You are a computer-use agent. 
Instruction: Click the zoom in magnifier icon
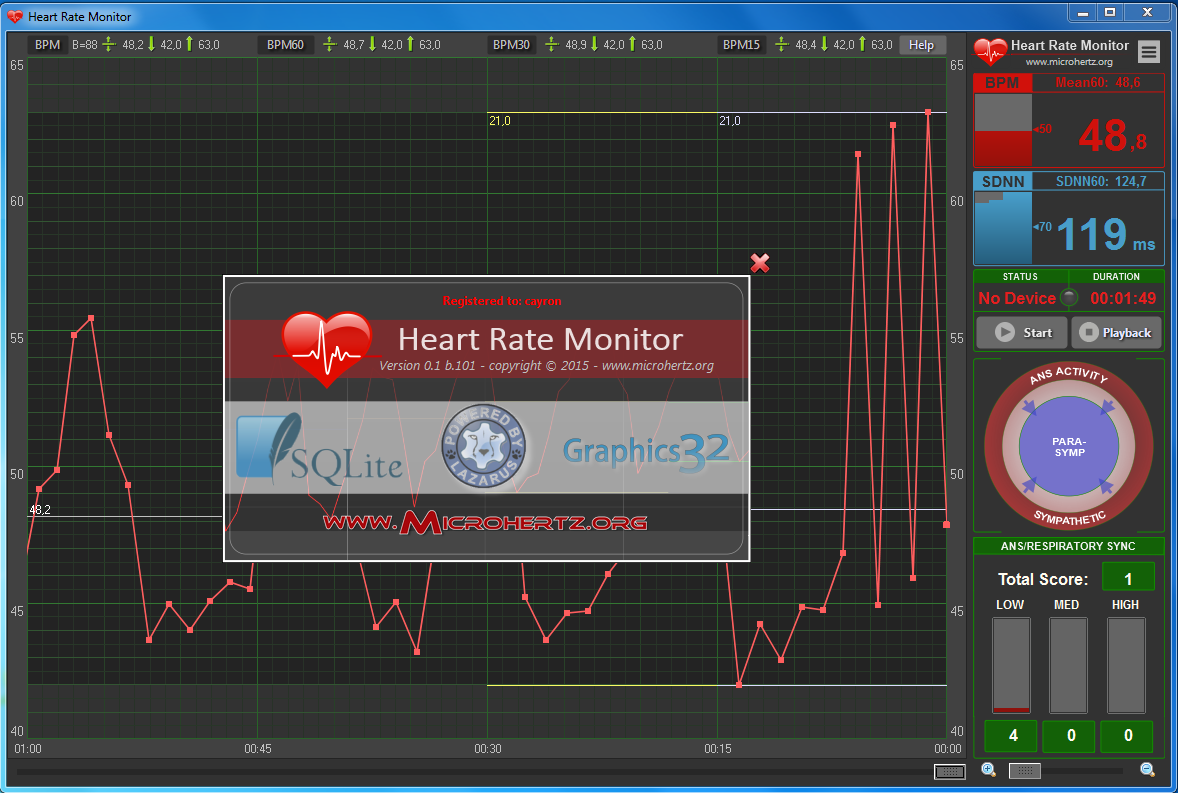989,770
